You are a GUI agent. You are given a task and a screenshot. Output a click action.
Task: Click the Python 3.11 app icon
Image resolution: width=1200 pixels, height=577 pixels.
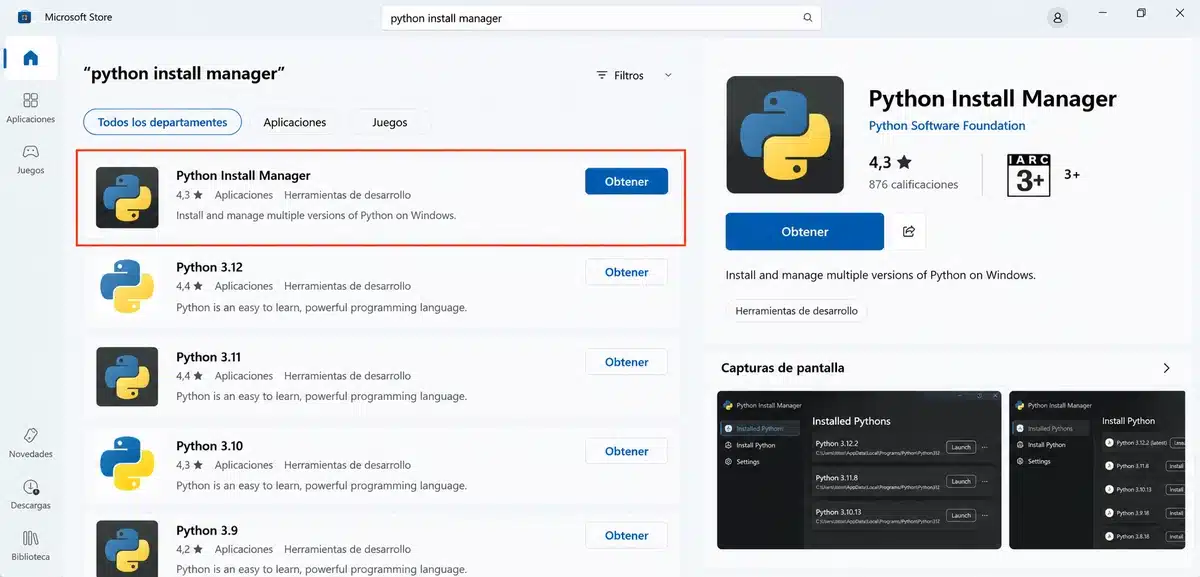[x=127, y=377]
